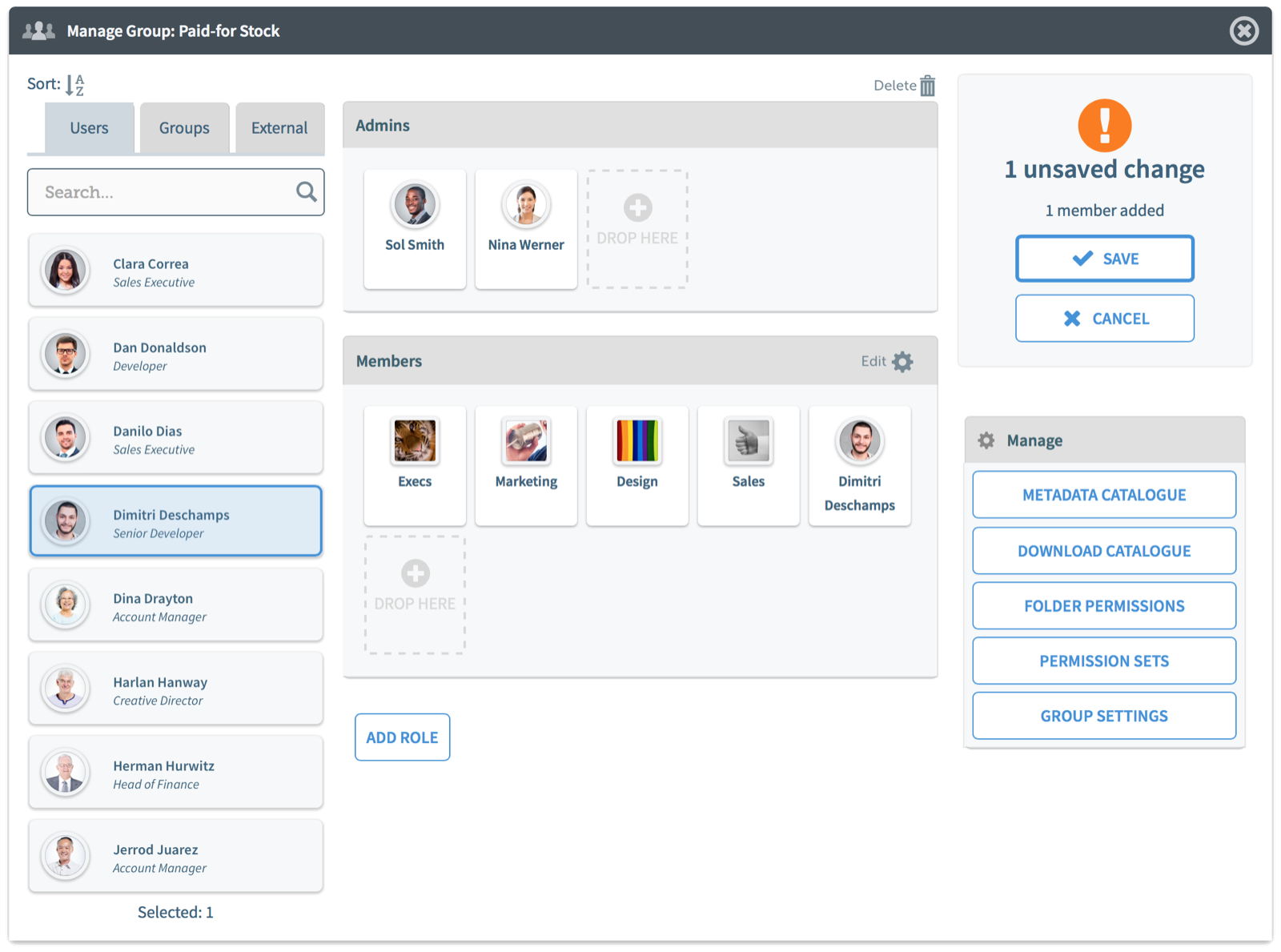This screenshot has width=1281, height=952.
Task: Save the unsaved change
Action: (x=1104, y=259)
